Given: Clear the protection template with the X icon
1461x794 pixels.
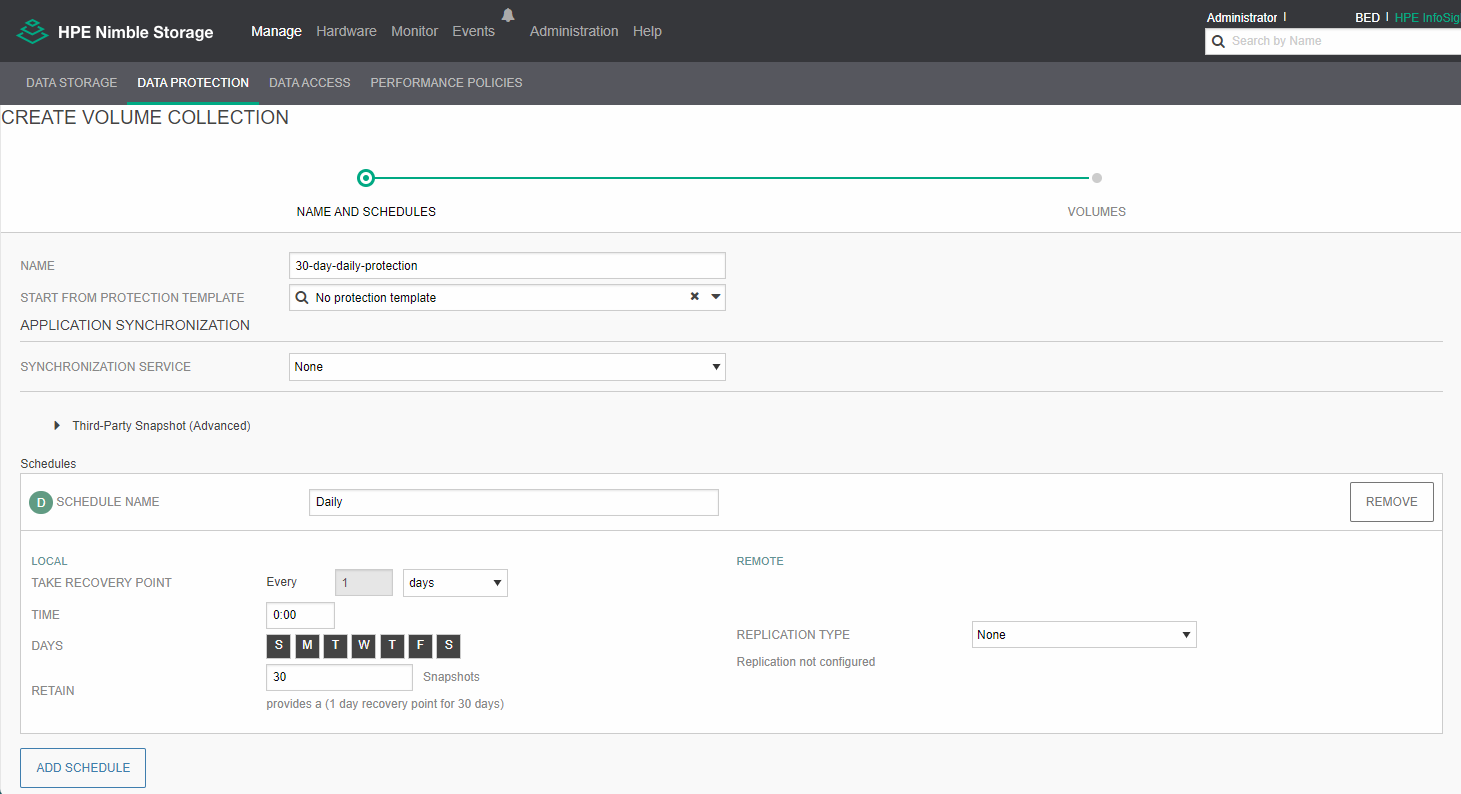Looking at the screenshot, I should click(694, 297).
